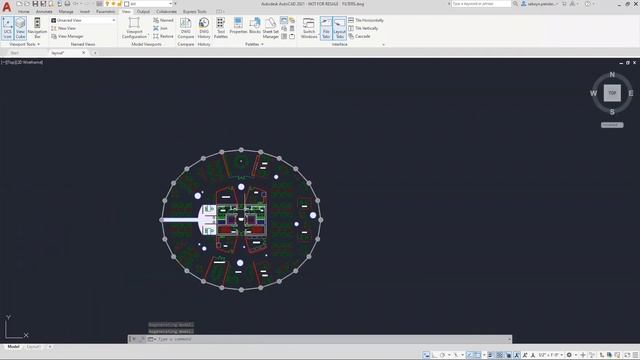This screenshot has height=360, width=640.
Task: Toggle File Tabs display
Action: [x=326, y=28]
